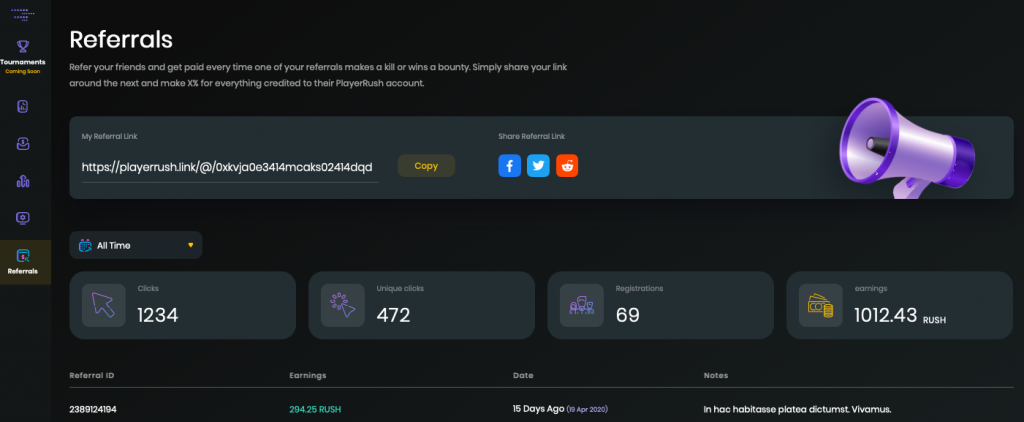Click the 'Coming Soon' label under Tournaments
The height and width of the screenshot is (422, 1024).
click(23, 71)
